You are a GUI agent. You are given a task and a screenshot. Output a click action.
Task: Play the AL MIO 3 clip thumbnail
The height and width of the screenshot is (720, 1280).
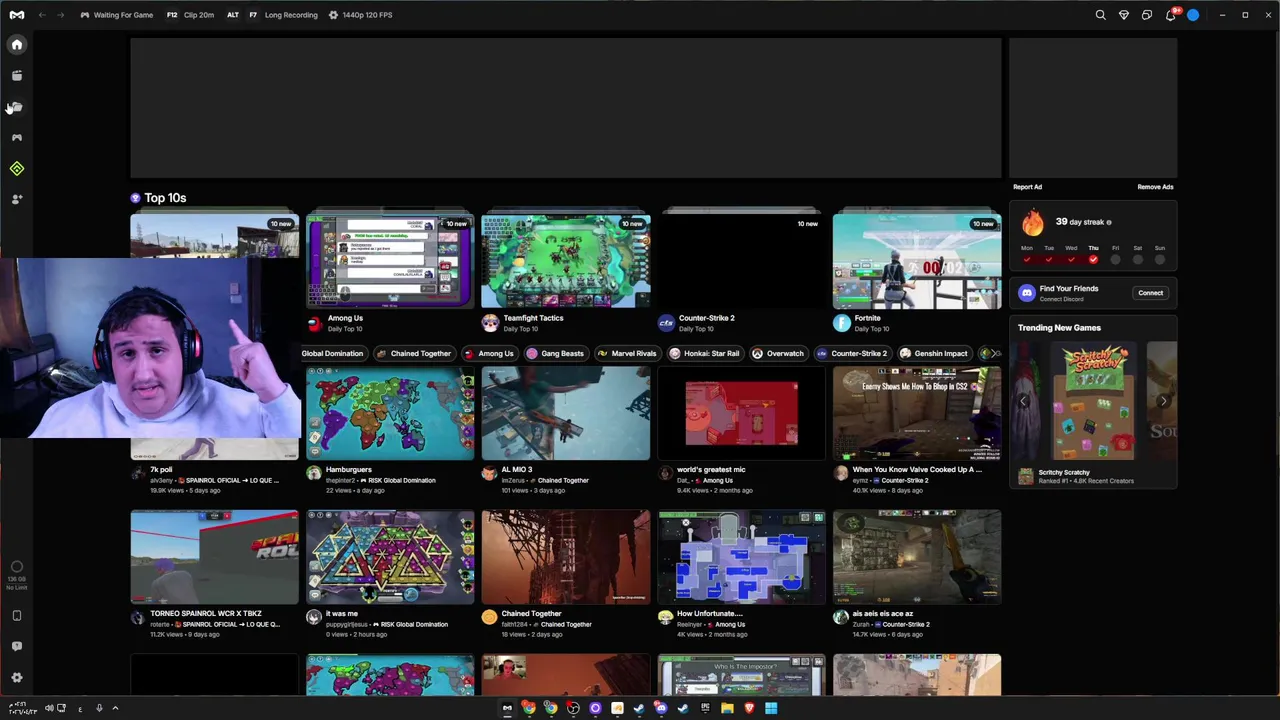566,413
